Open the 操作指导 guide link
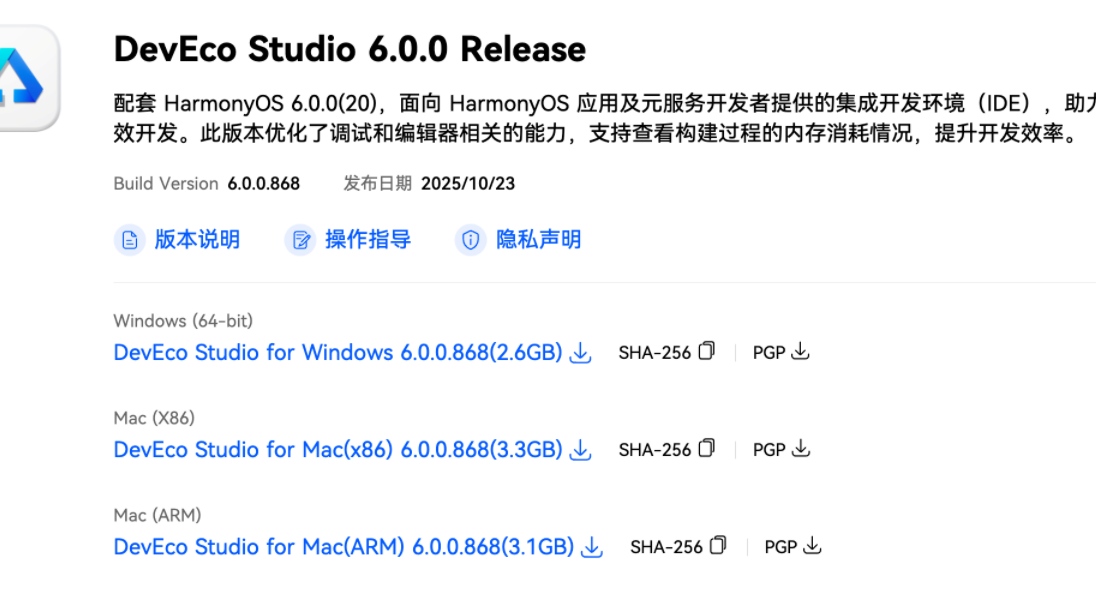The height and width of the screenshot is (597, 1096). pyautogui.click(x=367, y=240)
